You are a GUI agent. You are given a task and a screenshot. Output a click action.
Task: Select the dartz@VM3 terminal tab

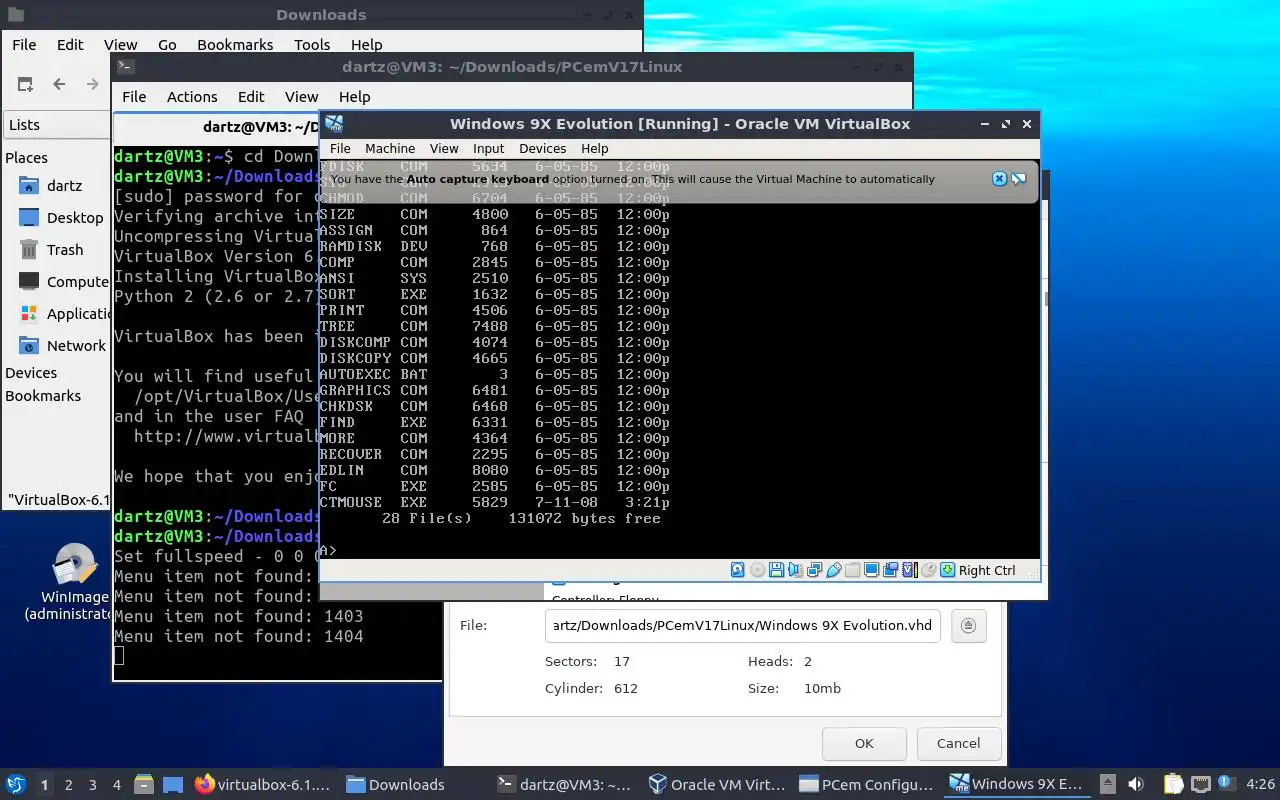pos(216,127)
